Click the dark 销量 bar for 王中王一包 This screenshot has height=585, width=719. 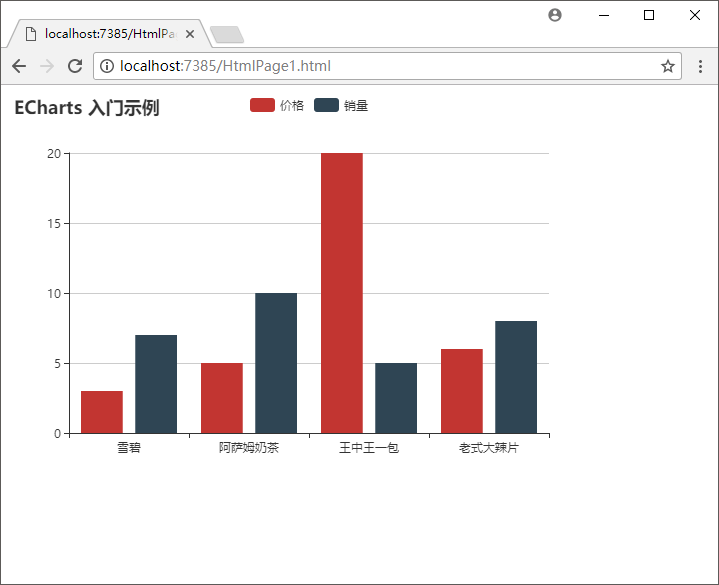click(x=396, y=398)
